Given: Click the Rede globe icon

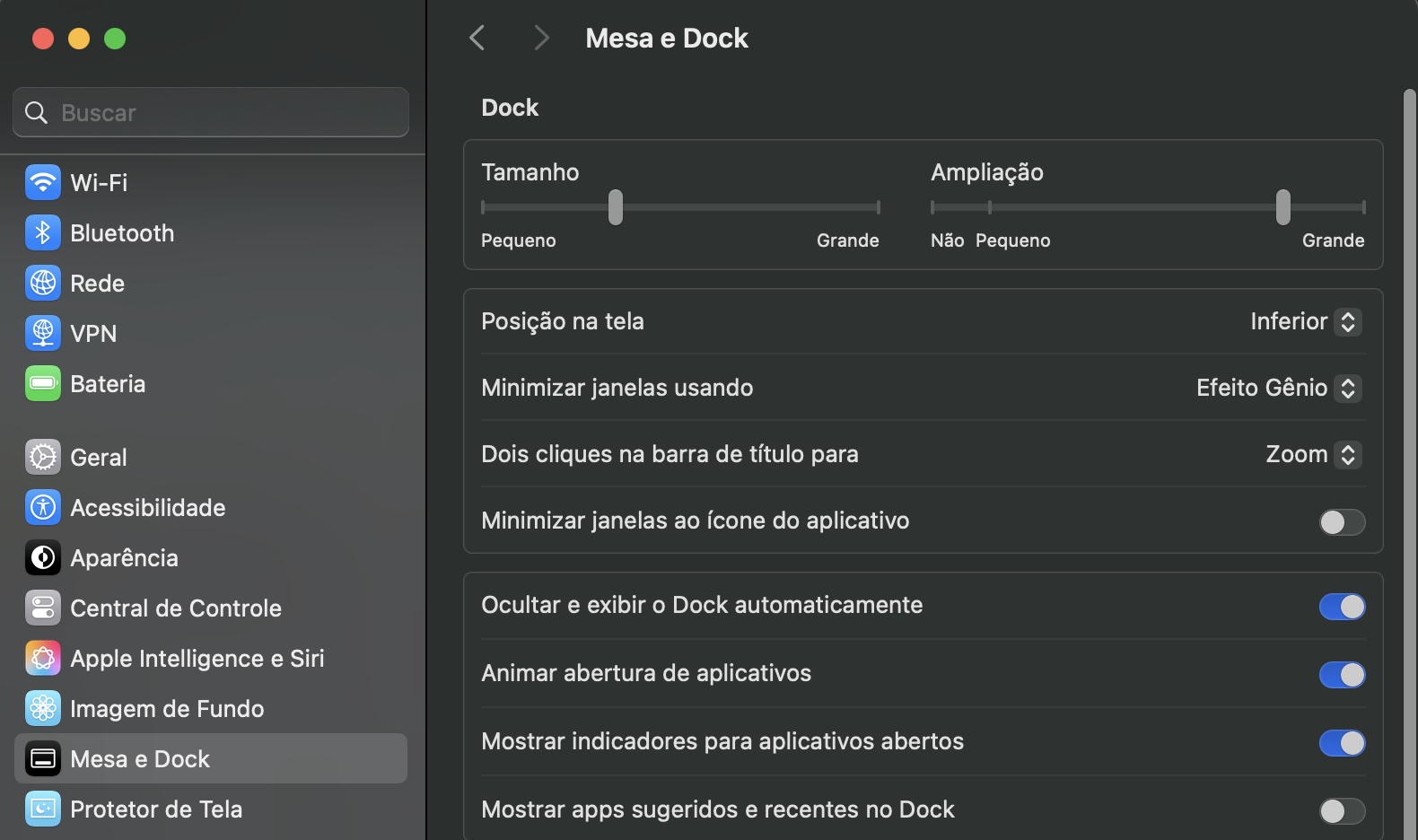Looking at the screenshot, I should coord(43,284).
